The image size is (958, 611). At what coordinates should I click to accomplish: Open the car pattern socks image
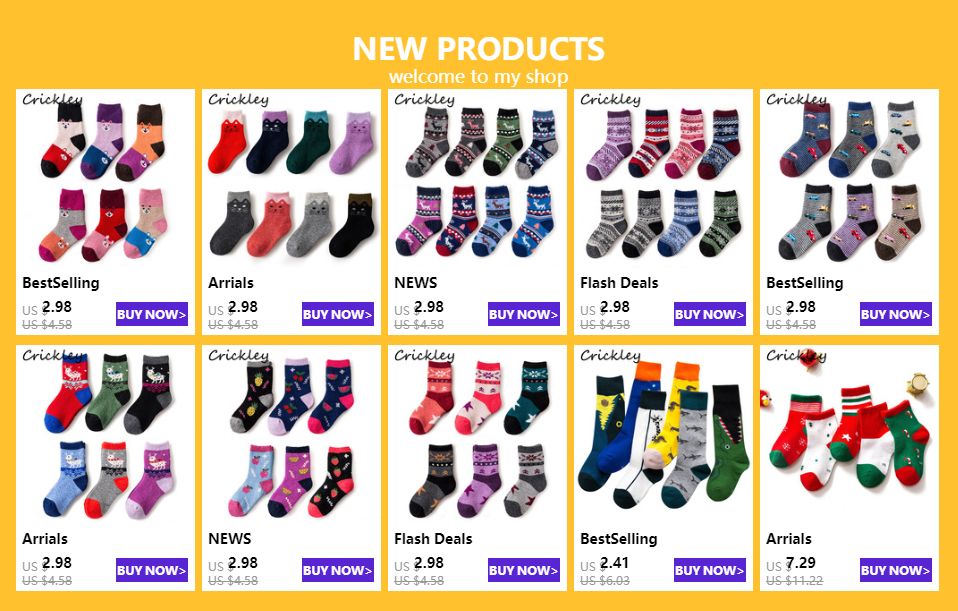click(x=849, y=179)
